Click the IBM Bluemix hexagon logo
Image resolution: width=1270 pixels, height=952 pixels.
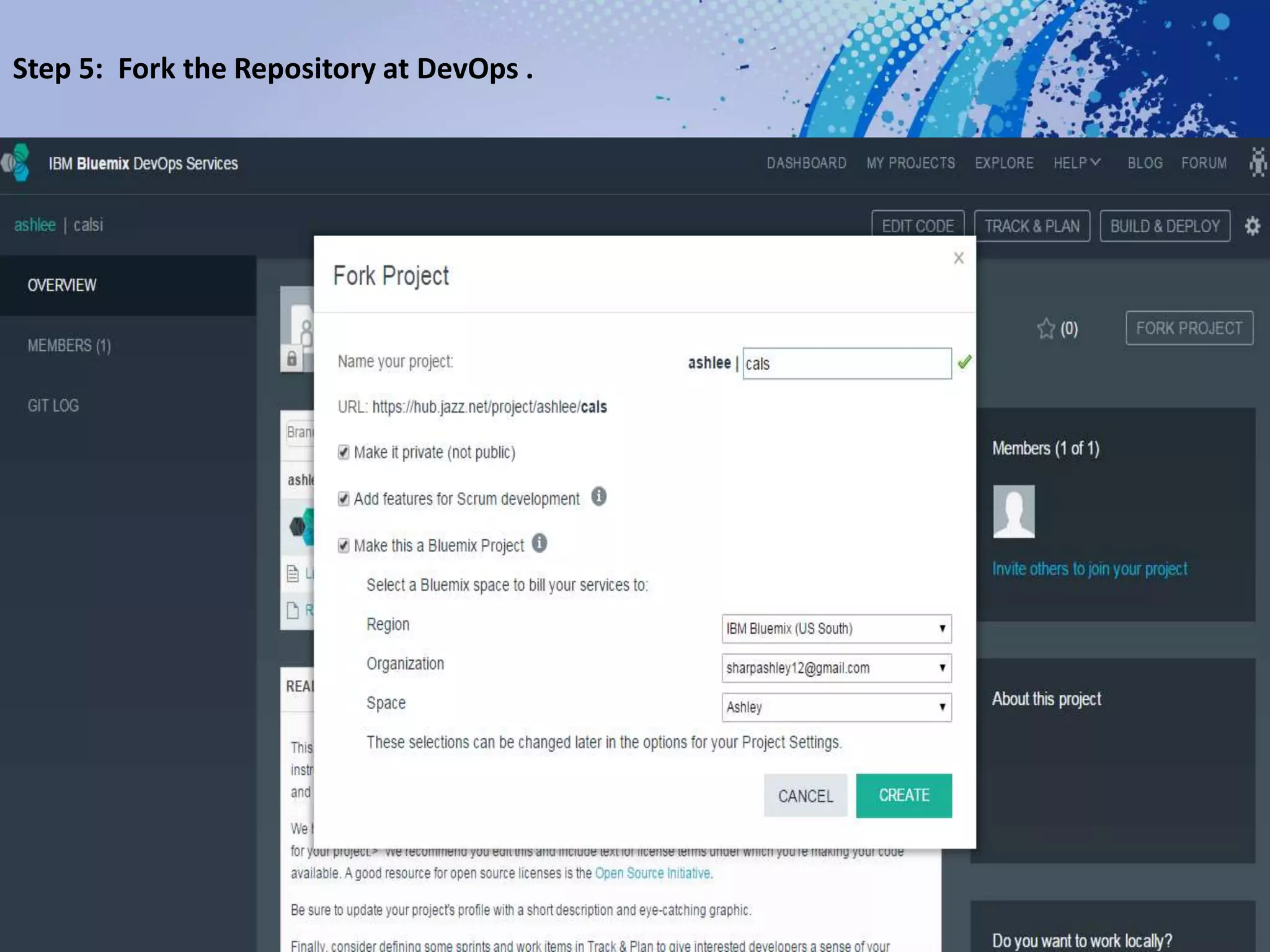coord(16,162)
